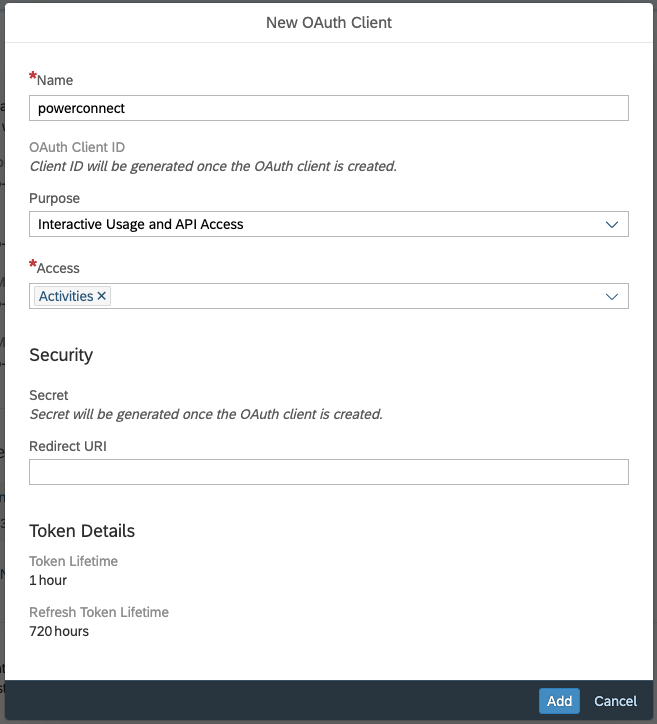The width and height of the screenshot is (657, 724).
Task: Click the Token Details section heading
Action: (x=82, y=531)
